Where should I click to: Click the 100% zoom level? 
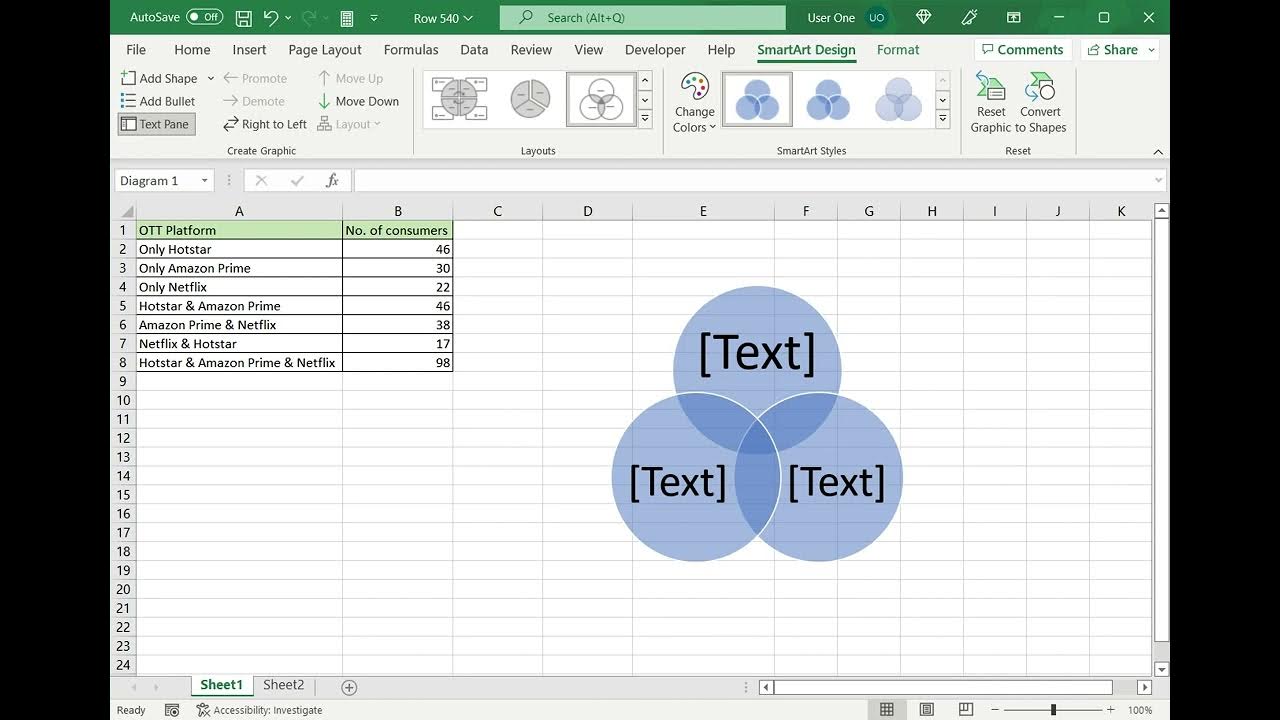(x=1140, y=710)
